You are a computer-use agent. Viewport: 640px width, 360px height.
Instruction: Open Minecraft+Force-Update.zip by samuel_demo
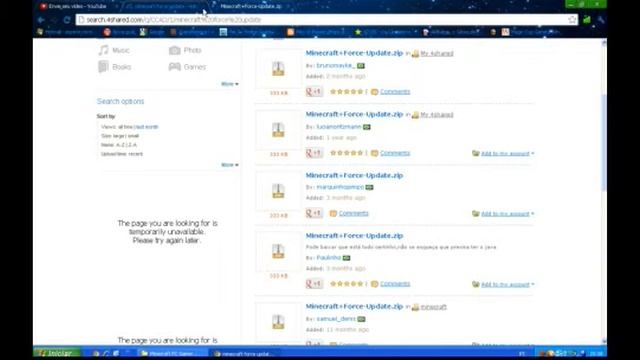coord(354,307)
